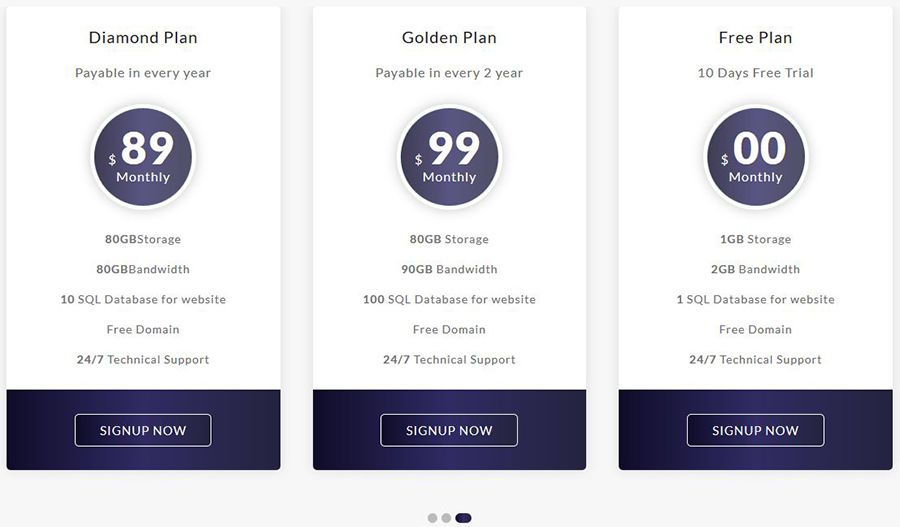The height and width of the screenshot is (527, 900).
Task: Click the Free Plan heading
Action: click(755, 38)
